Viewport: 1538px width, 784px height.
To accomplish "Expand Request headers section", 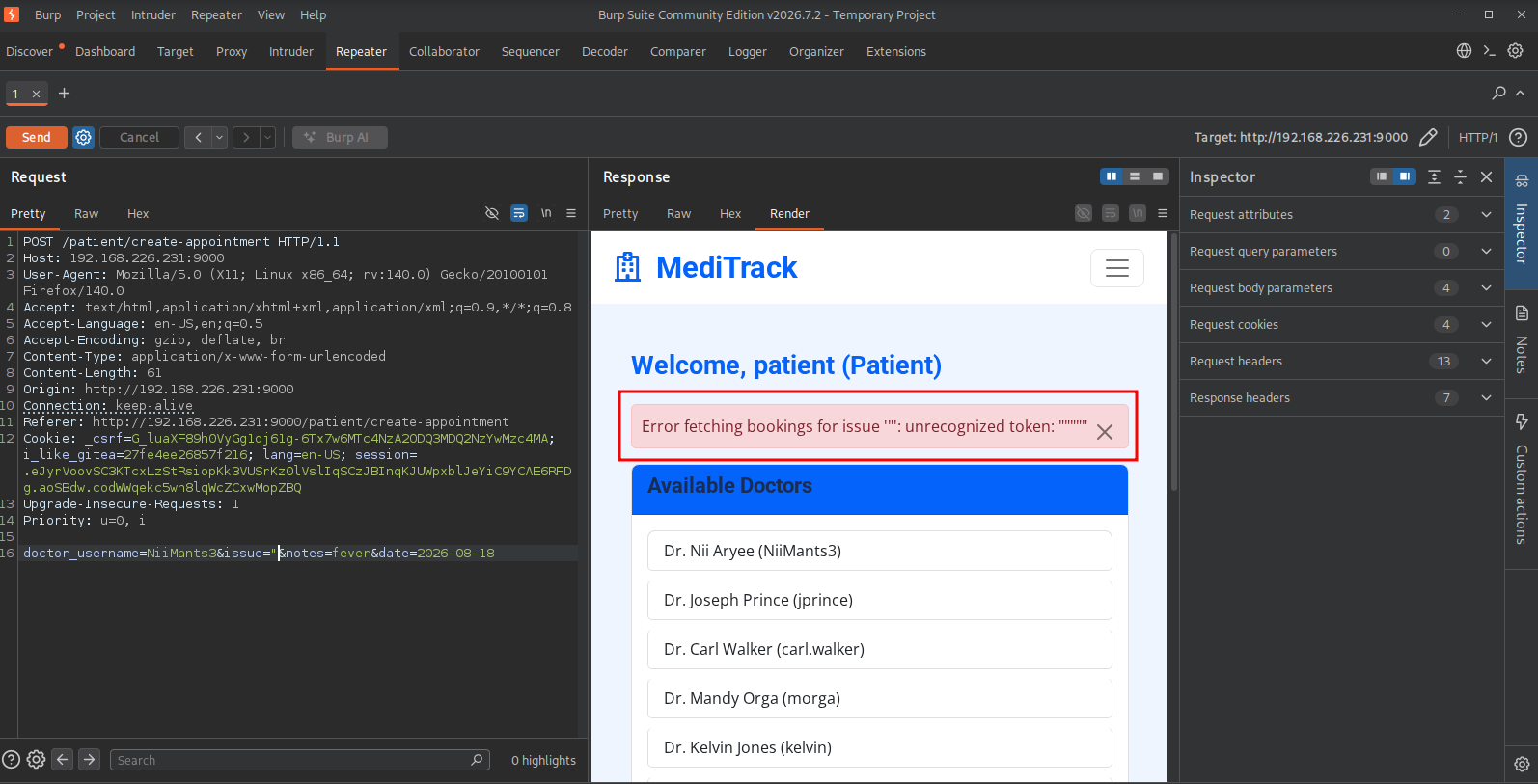I will (1342, 361).
